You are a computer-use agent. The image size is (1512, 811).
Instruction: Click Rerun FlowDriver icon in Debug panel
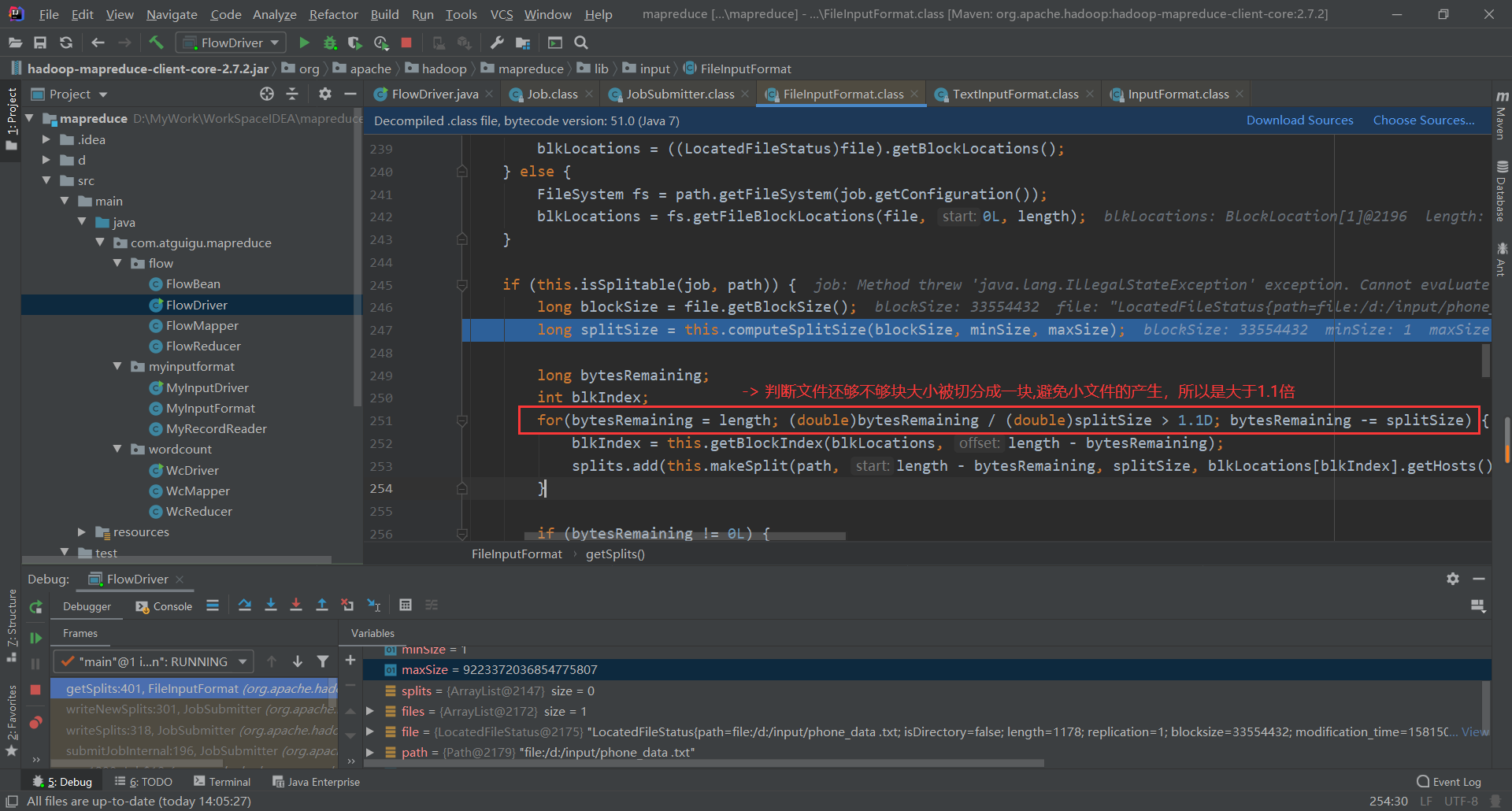click(x=35, y=607)
